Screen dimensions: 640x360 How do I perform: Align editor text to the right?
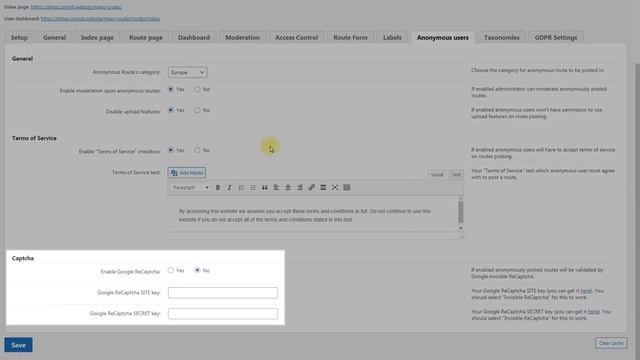click(300, 187)
